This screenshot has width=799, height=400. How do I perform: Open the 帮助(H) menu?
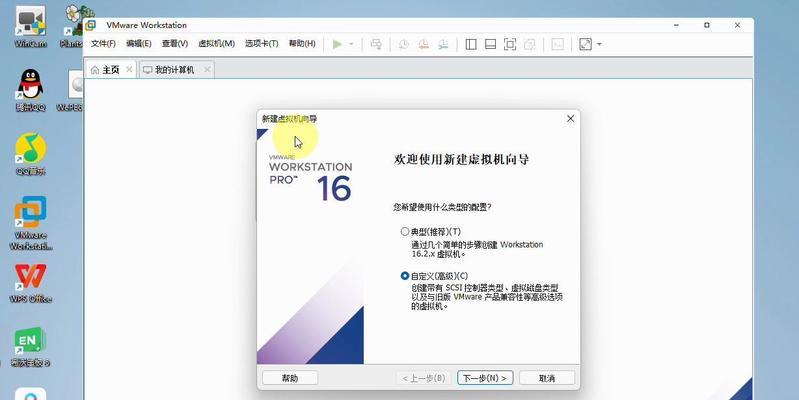point(302,44)
